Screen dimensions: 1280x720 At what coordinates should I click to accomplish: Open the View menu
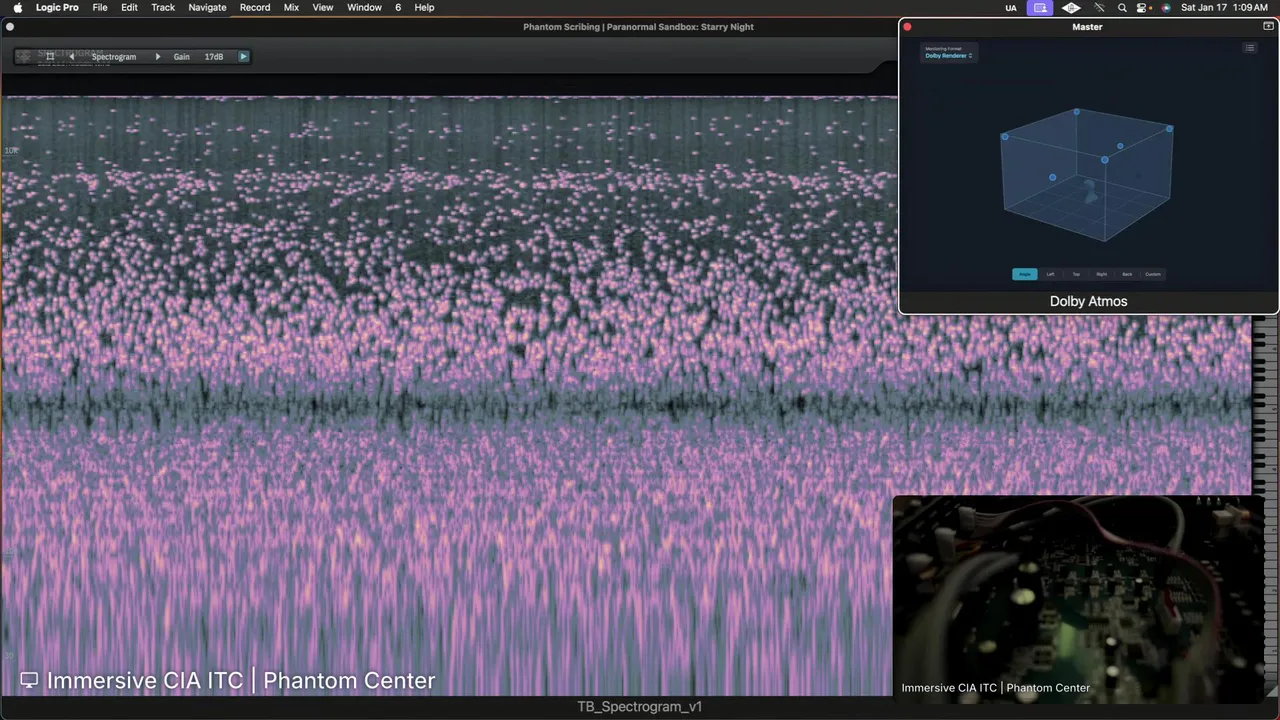[323, 7]
